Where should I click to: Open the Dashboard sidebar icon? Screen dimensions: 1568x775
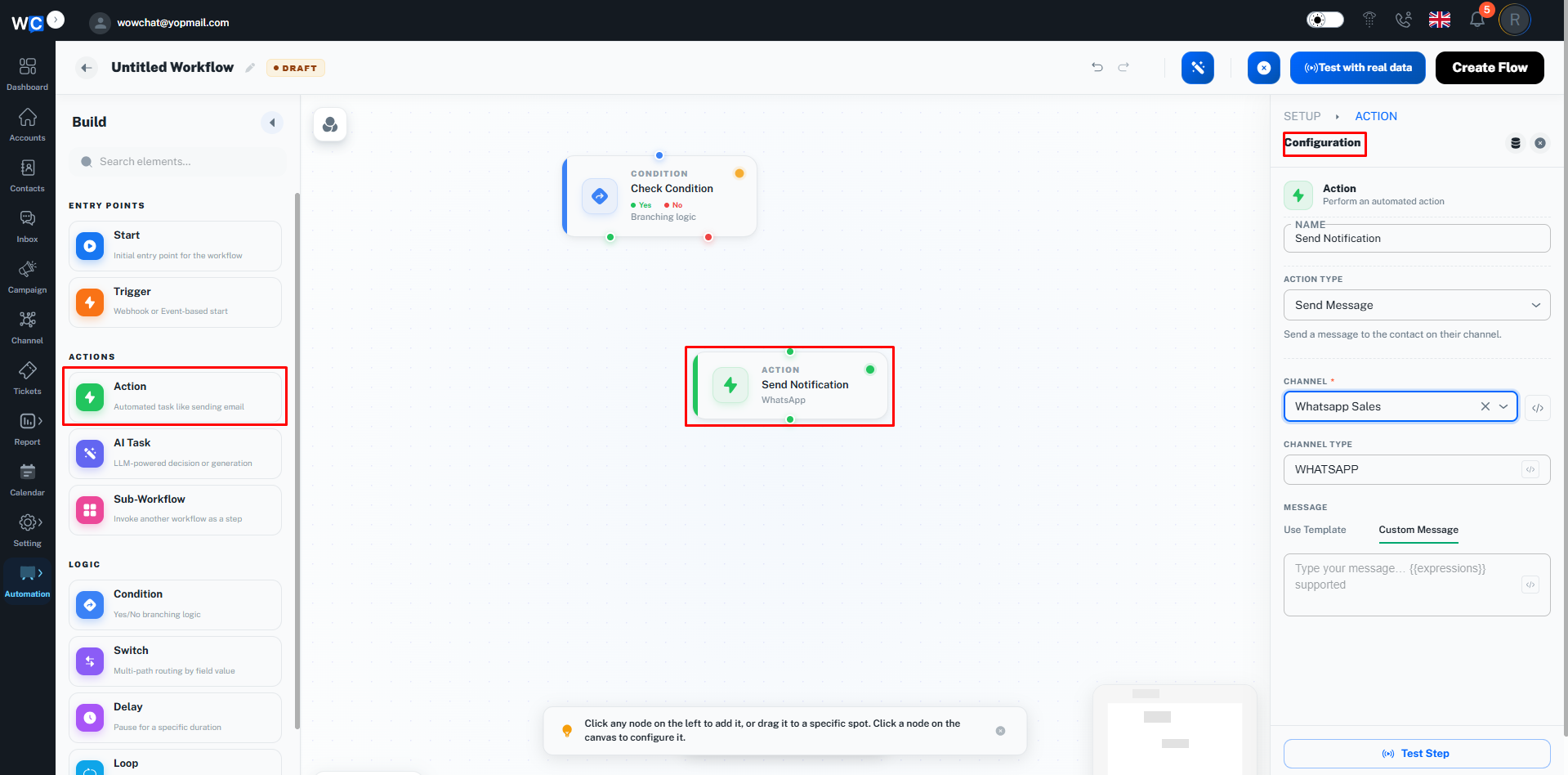(28, 74)
